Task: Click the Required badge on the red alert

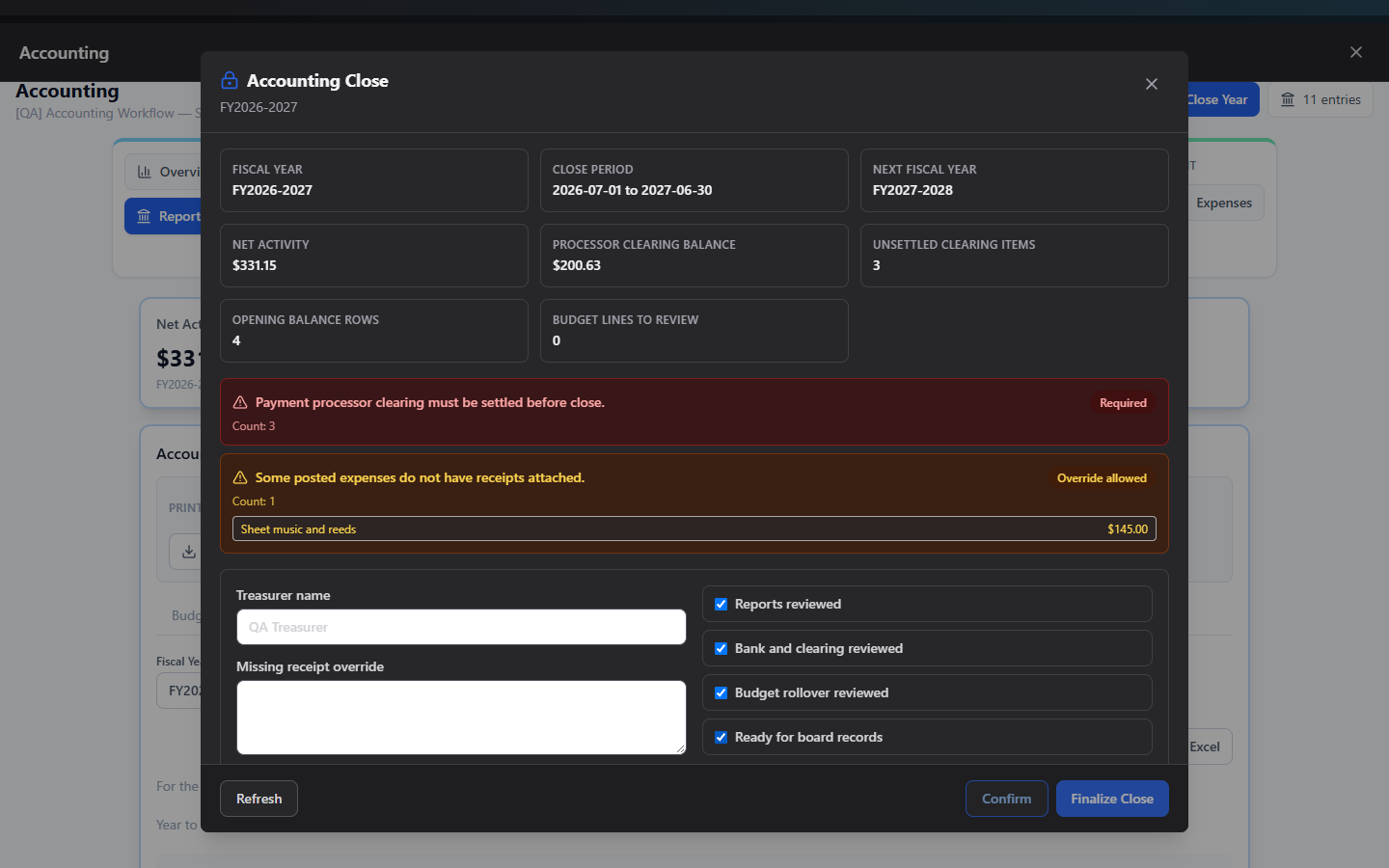Action: pyautogui.click(x=1123, y=403)
